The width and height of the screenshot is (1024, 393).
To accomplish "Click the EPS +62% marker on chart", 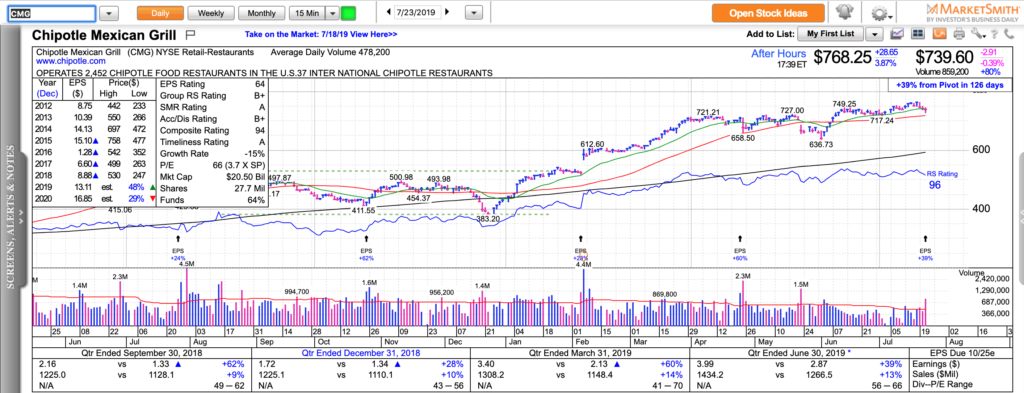I will click(366, 248).
